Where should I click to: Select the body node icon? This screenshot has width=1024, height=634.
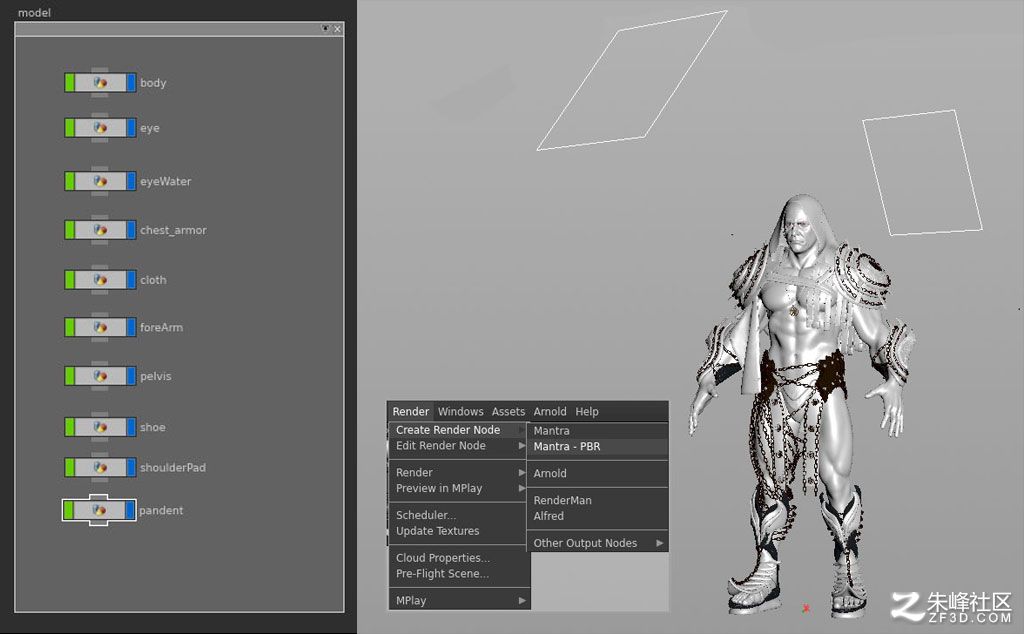pos(100,83)
